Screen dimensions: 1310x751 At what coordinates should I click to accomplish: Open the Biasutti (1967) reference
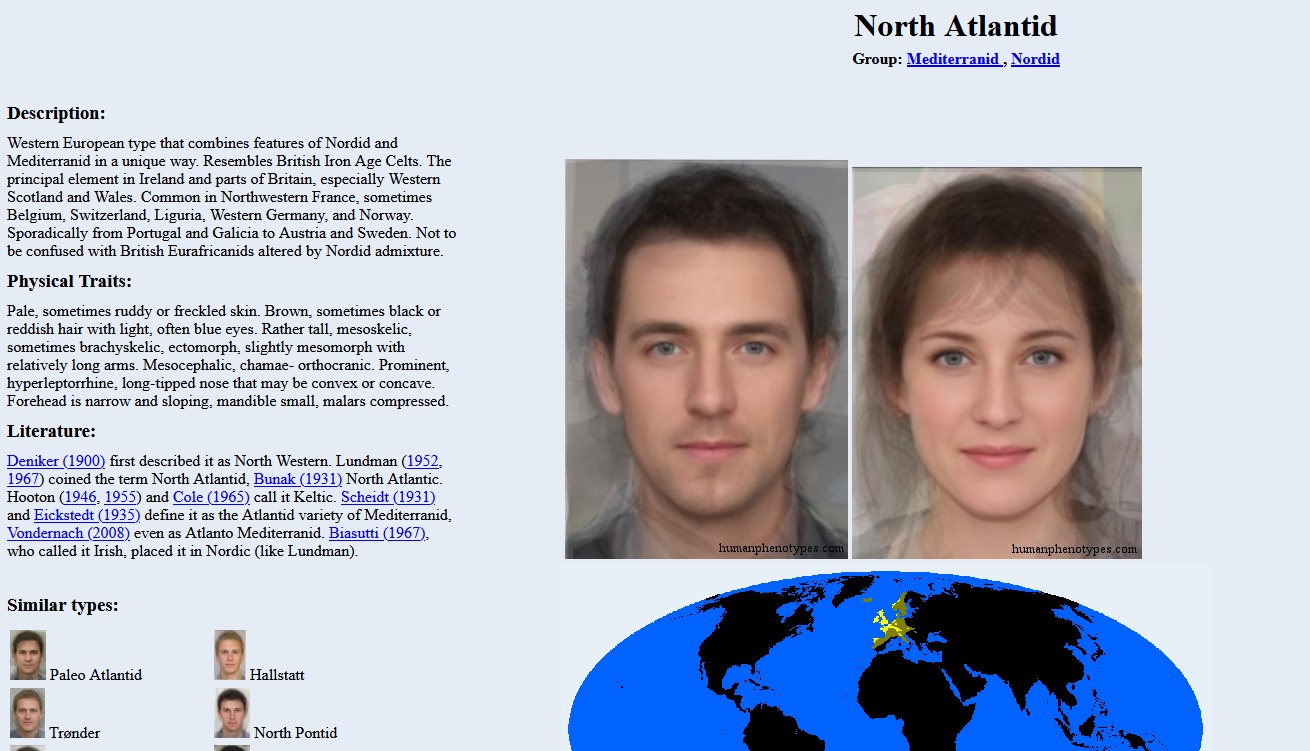tap(377, 533)
